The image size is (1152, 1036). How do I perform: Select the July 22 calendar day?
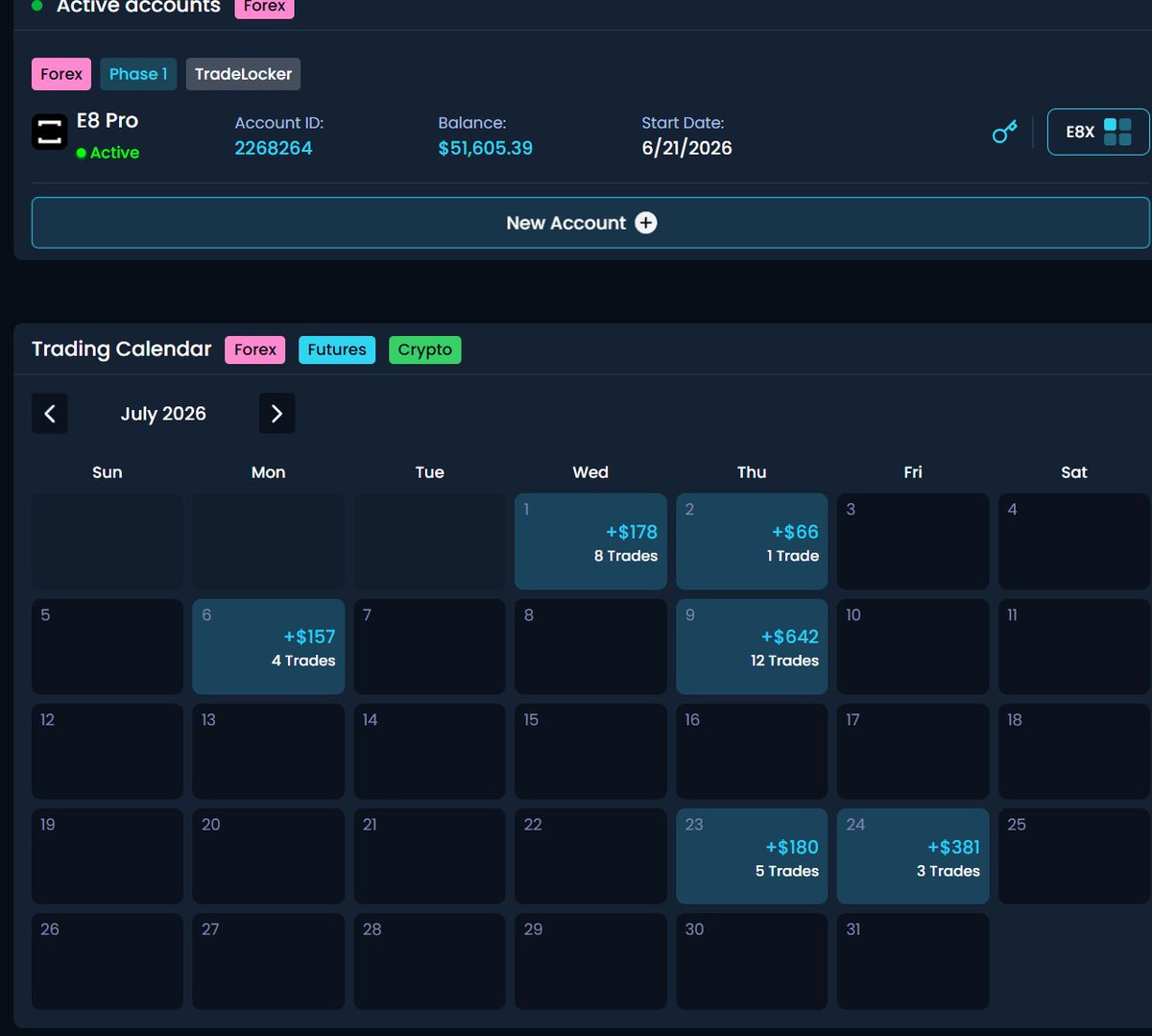(x=590, y=856)
